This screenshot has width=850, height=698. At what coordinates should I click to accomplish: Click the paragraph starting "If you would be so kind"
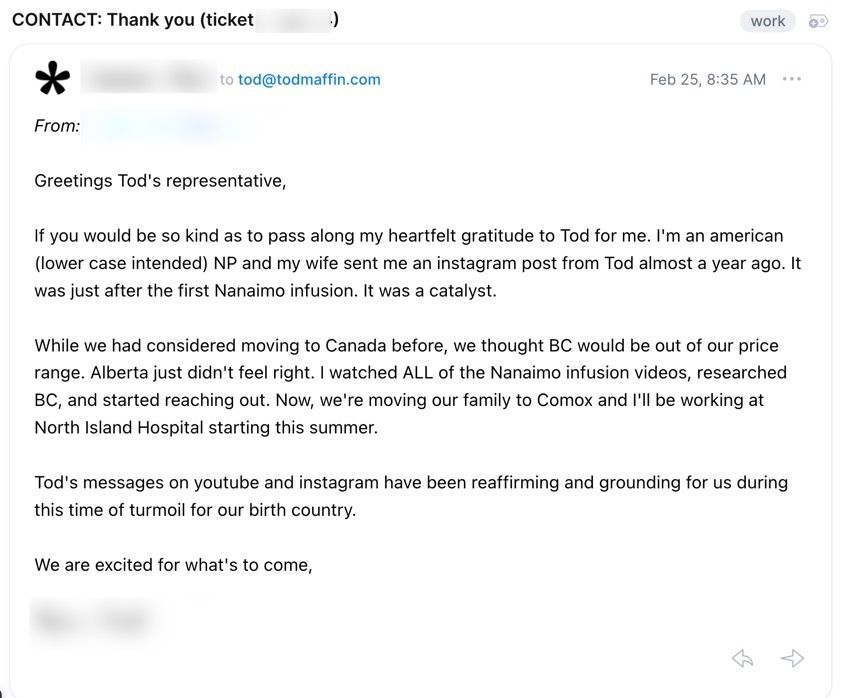pos(417,263)
